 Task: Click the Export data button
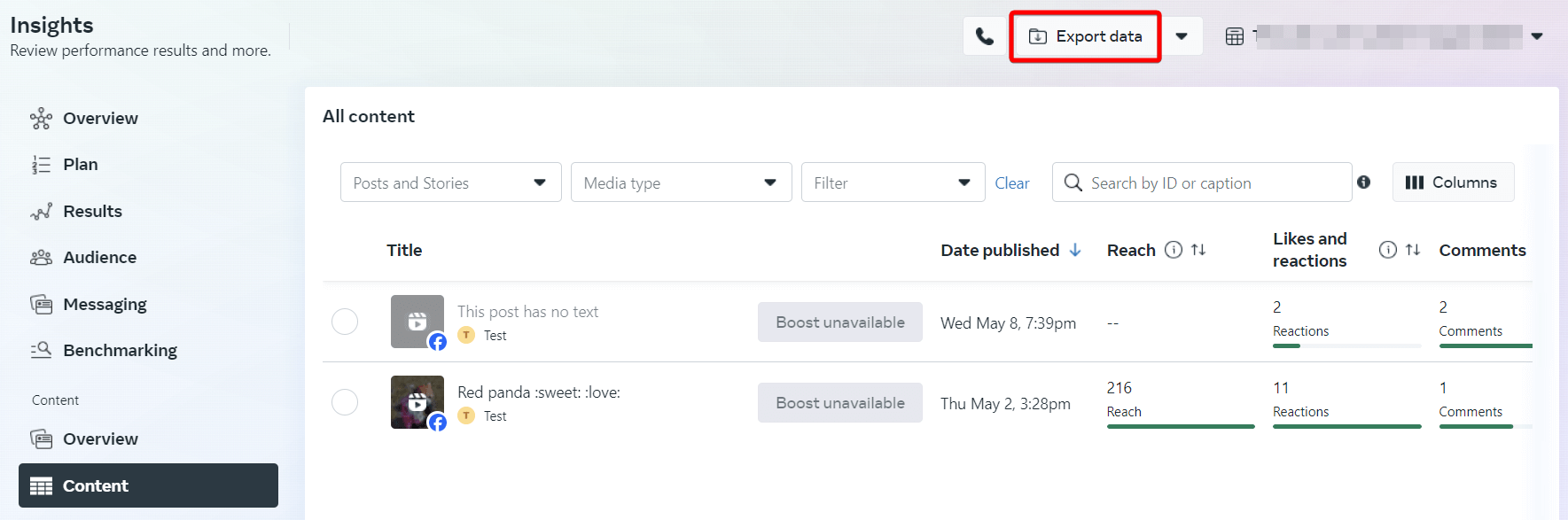[1085, 36]
